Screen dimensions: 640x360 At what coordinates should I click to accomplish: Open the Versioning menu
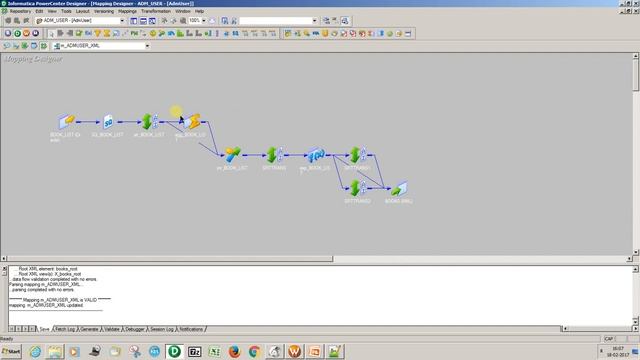click(x=104, y=11)
